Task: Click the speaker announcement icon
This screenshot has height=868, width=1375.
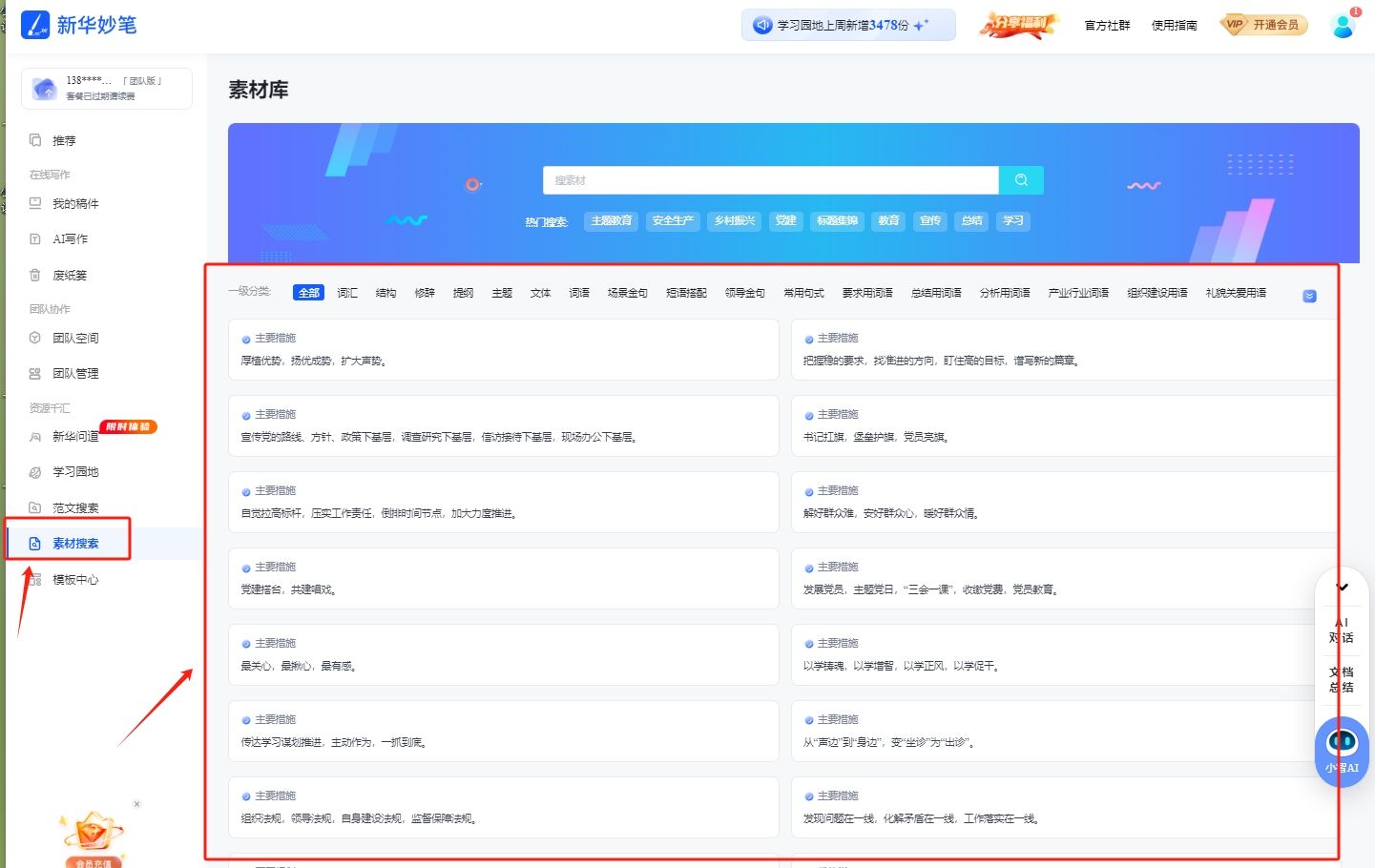Action: (x=762, y=26)
